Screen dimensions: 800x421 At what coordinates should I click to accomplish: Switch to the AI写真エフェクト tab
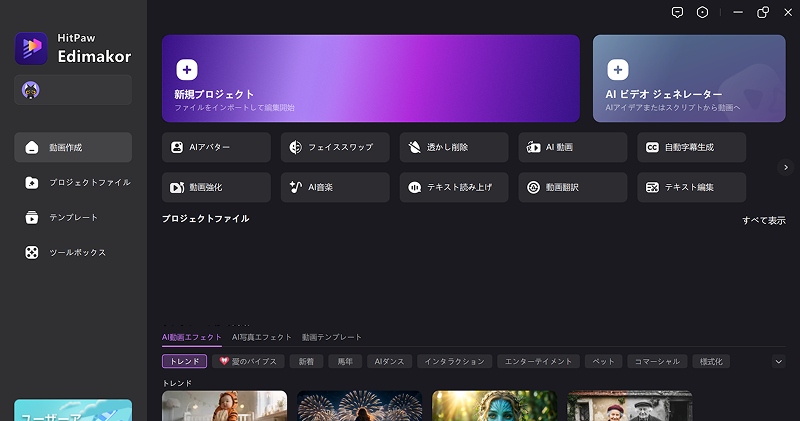click(262, 337)
